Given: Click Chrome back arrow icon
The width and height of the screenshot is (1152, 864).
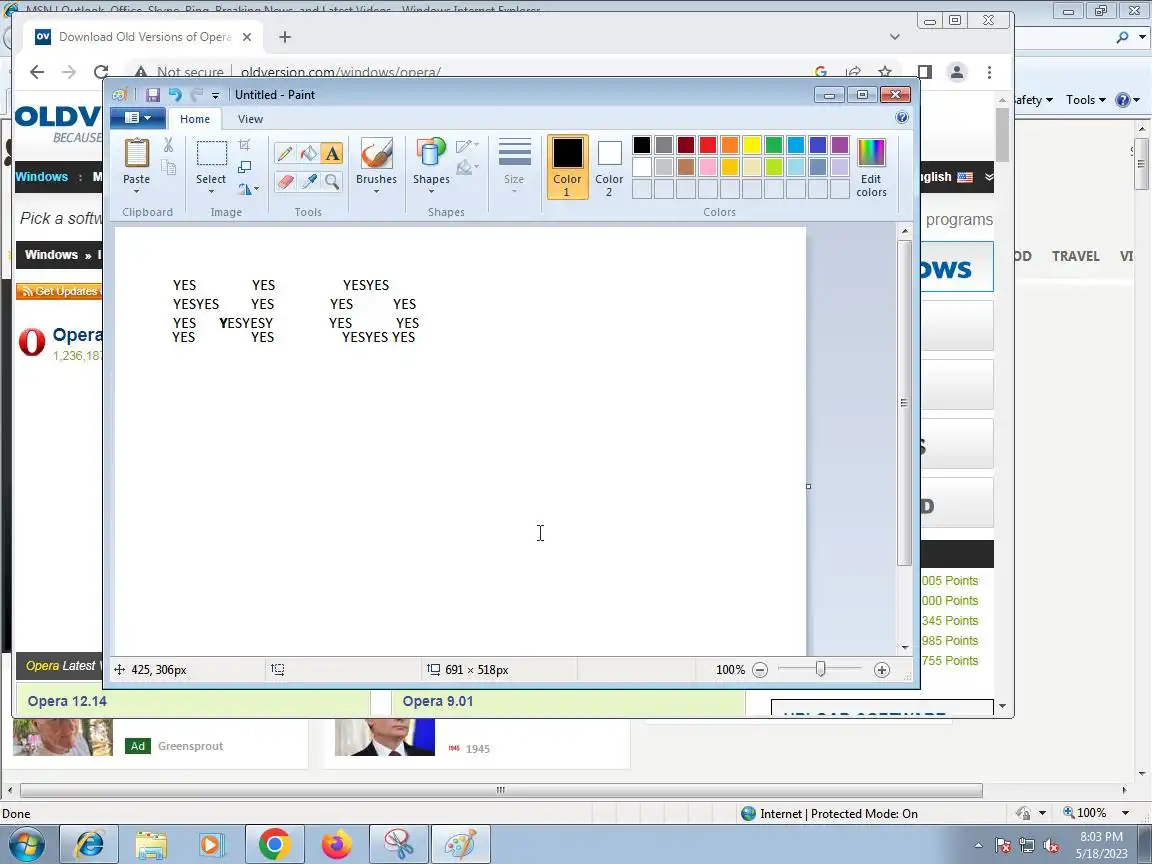Looking at the screenshot, I should pos(37,72).
